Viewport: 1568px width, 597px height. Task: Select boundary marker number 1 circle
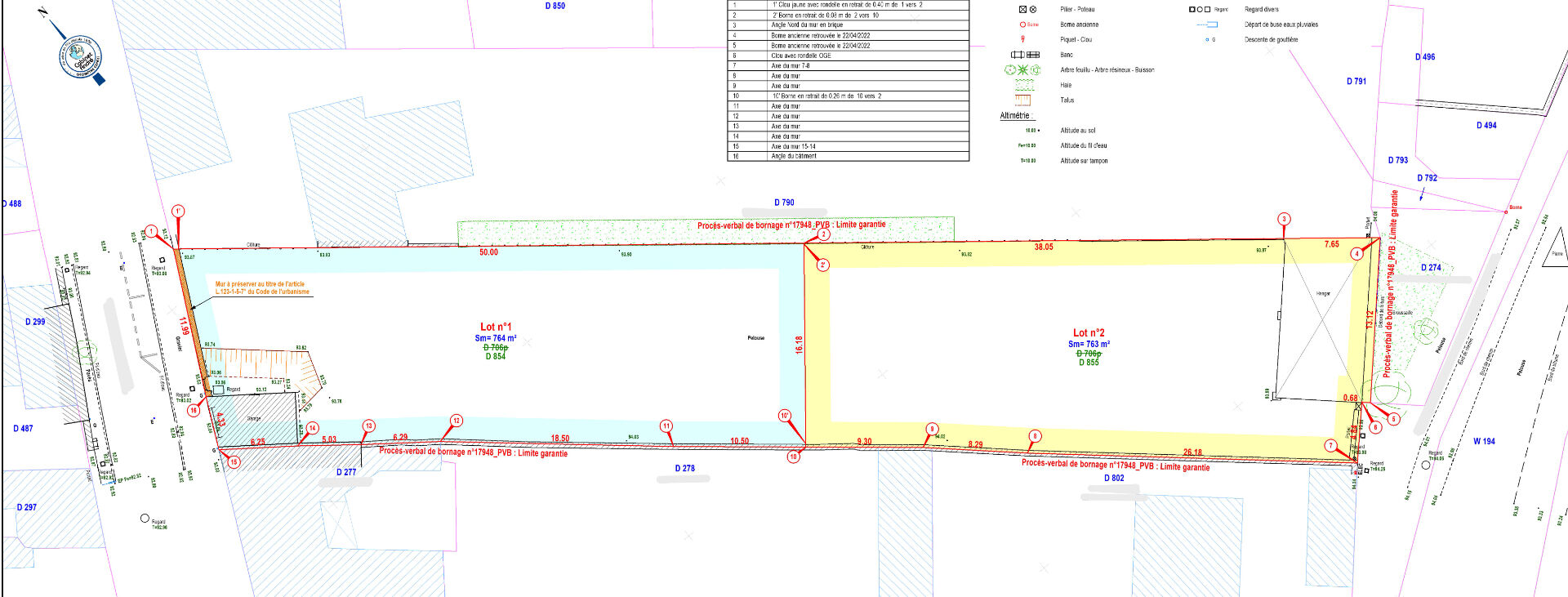pos(151,231)
